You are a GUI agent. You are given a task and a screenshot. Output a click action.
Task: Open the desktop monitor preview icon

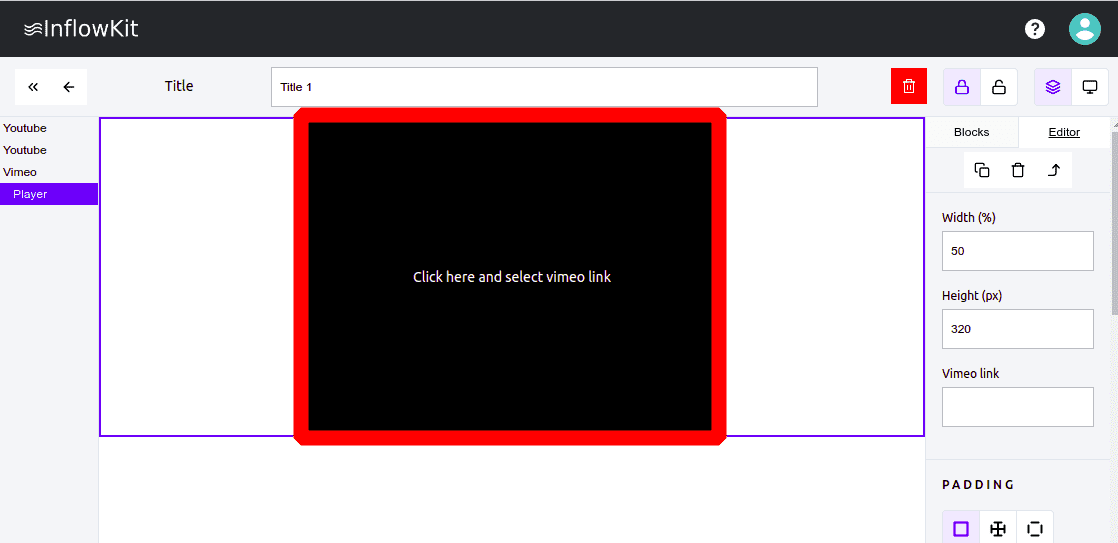click(1090, 87)
